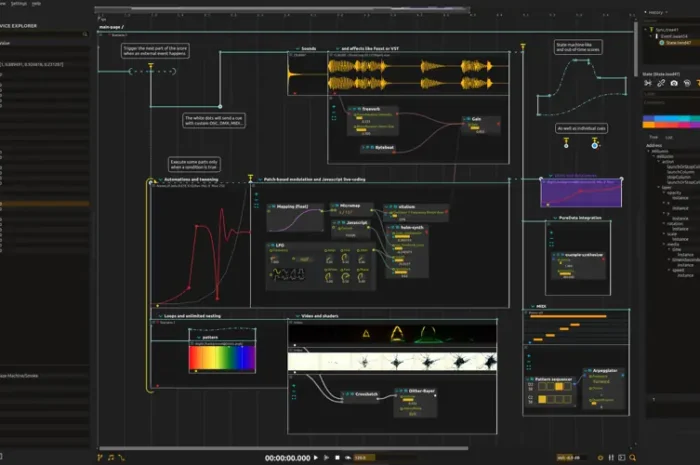Click the link icon in the State inspector
Viewport: 700px width, 465px height.
(662, 83)
